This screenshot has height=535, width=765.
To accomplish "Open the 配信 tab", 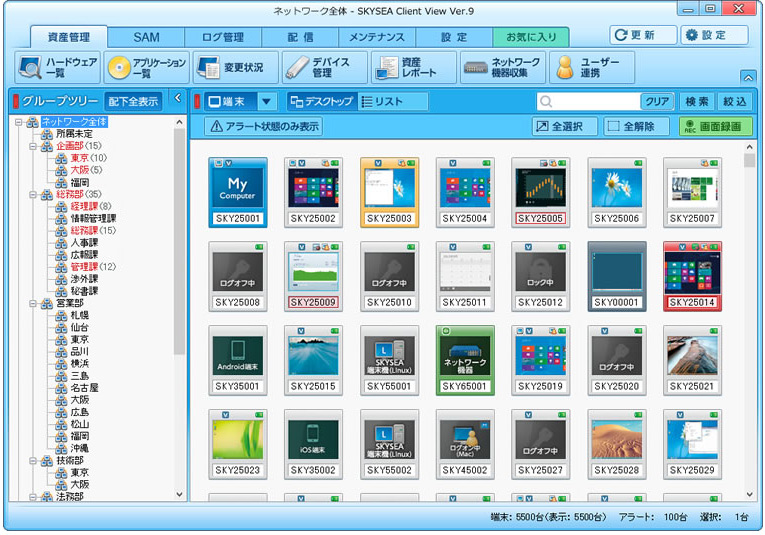I will coord(300,37).
